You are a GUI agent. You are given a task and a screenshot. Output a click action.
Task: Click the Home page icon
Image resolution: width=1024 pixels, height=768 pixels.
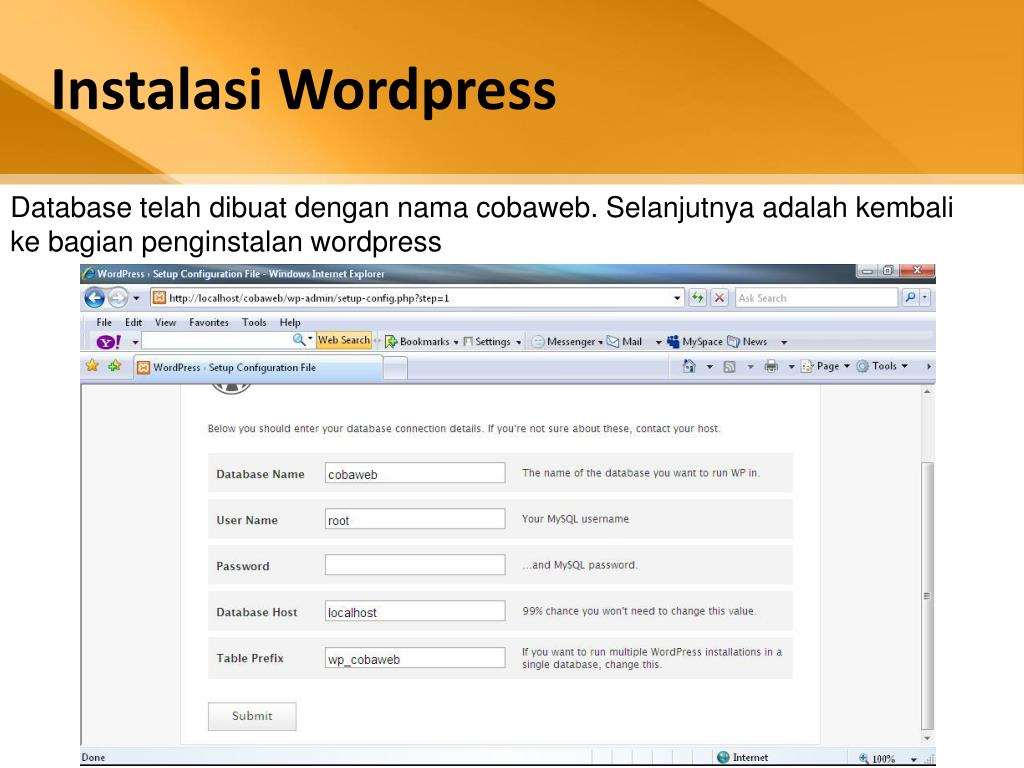689,366
